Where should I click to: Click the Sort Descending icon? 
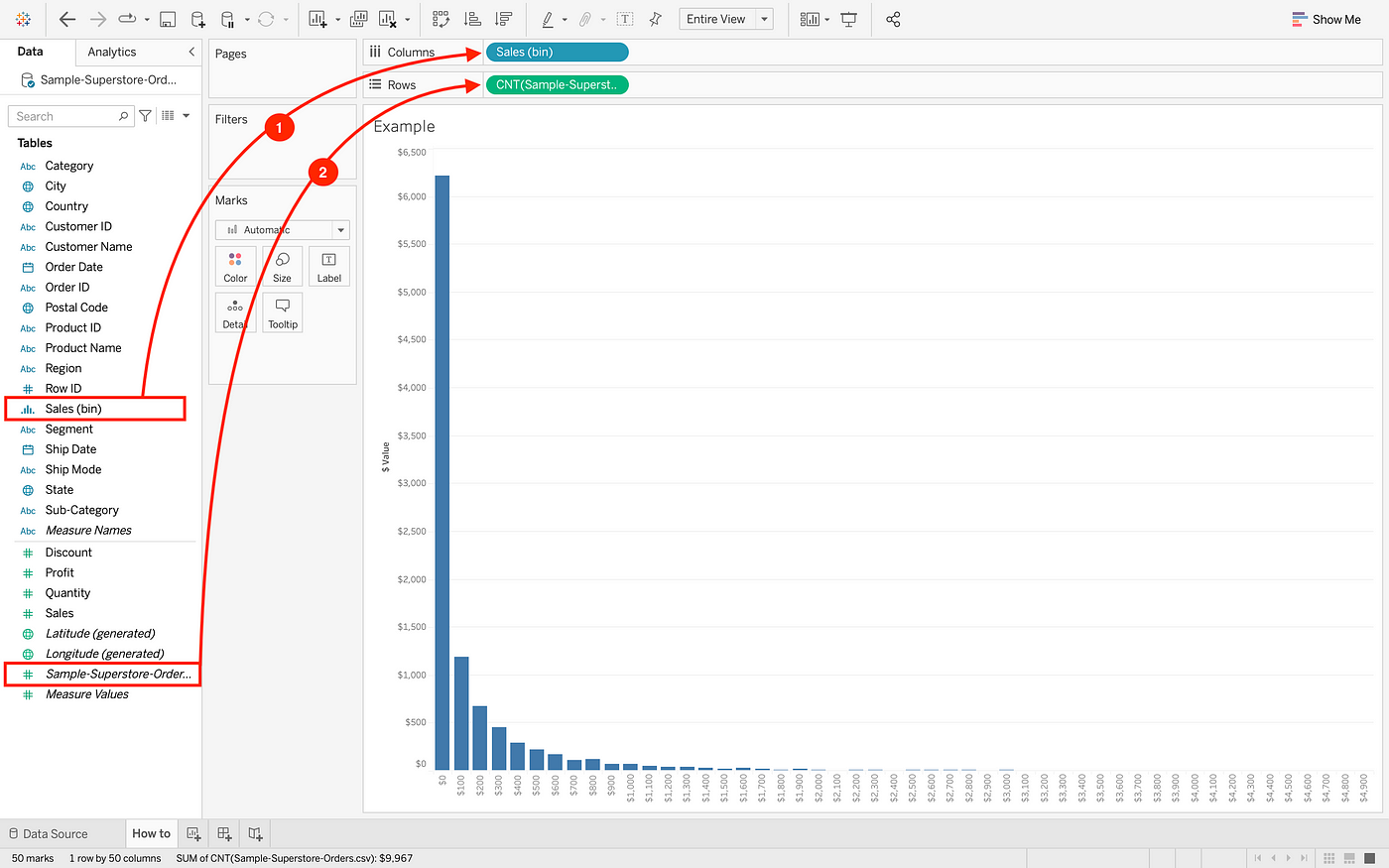click(x=503, y=19)
